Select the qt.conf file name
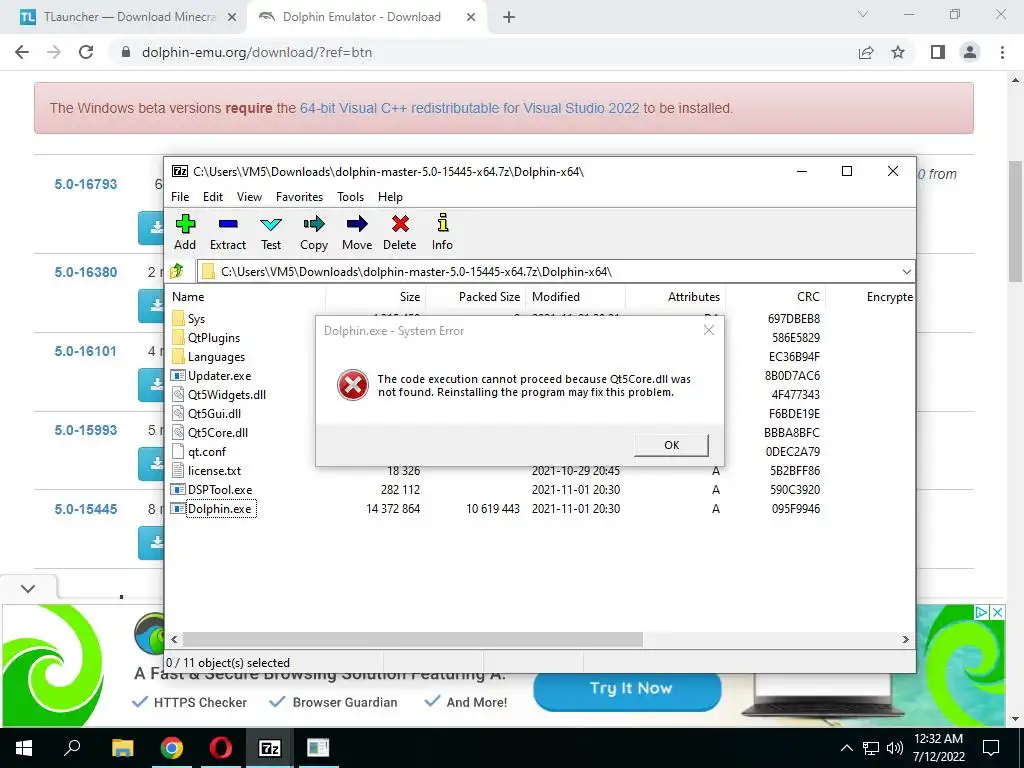 click(x=207, y=452)
